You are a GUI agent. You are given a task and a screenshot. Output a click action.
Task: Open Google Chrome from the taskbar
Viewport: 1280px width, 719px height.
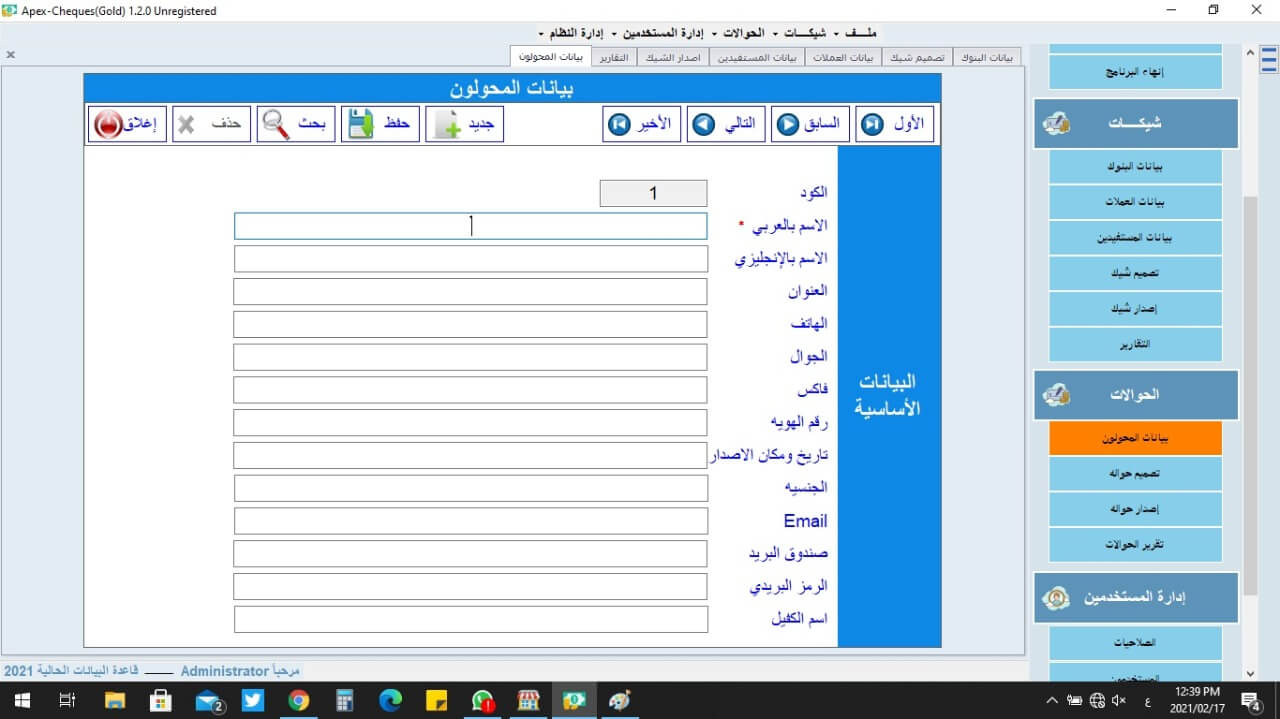pos(298,700)
